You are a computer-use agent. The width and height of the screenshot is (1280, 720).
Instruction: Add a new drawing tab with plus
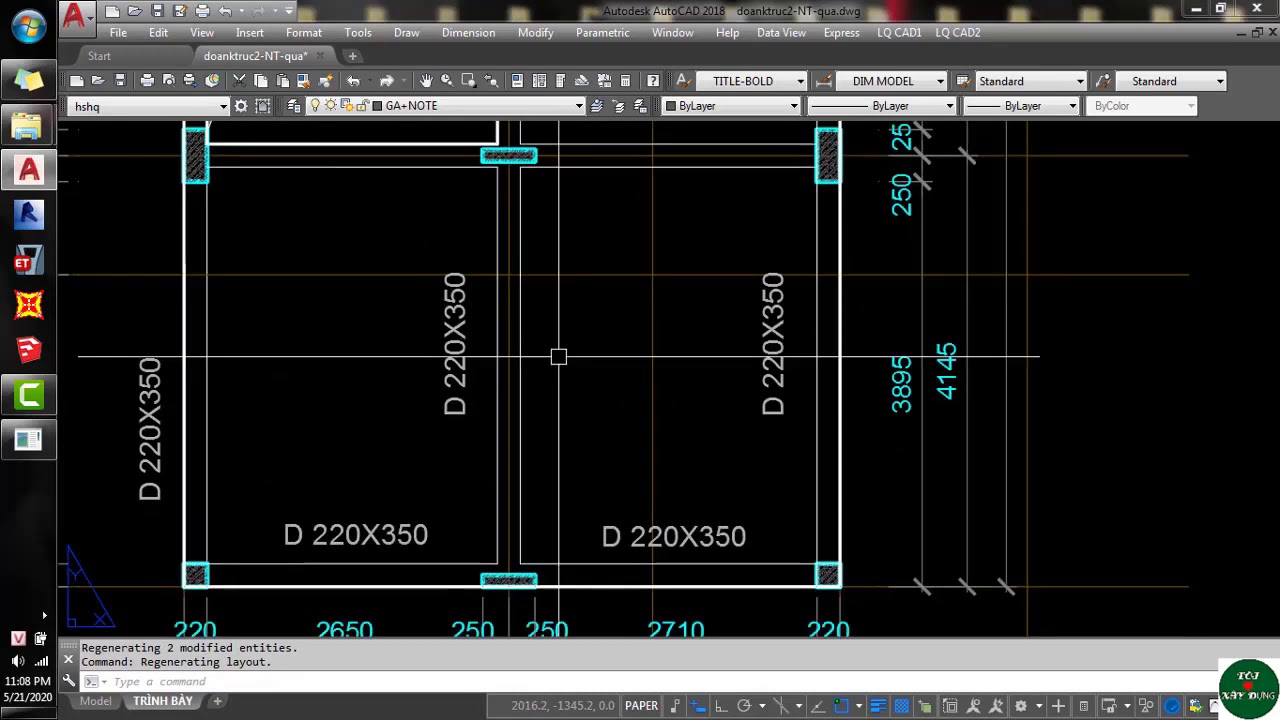[x=352, y=56]
